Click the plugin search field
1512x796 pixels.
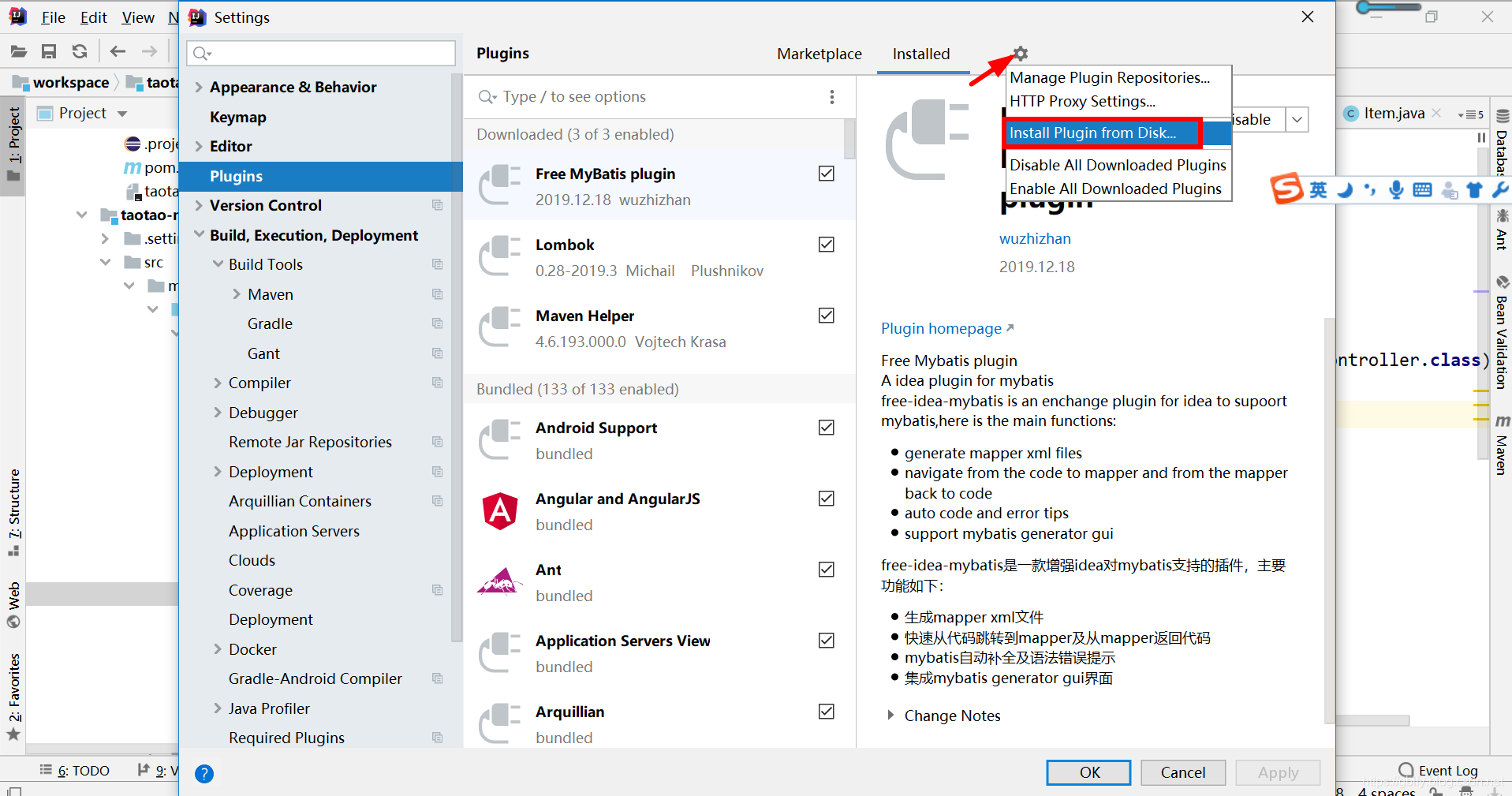coord(647,97)
